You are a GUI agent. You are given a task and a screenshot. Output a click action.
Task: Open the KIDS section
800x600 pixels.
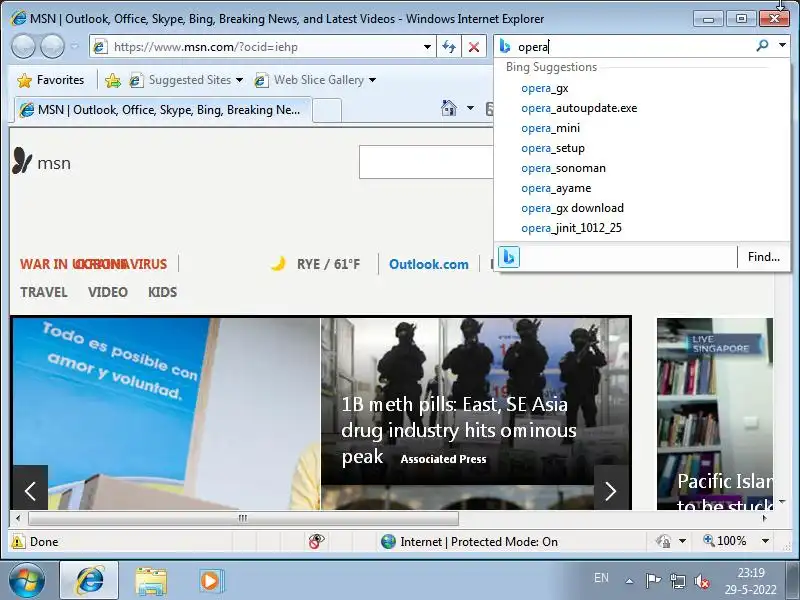[162, 292]
